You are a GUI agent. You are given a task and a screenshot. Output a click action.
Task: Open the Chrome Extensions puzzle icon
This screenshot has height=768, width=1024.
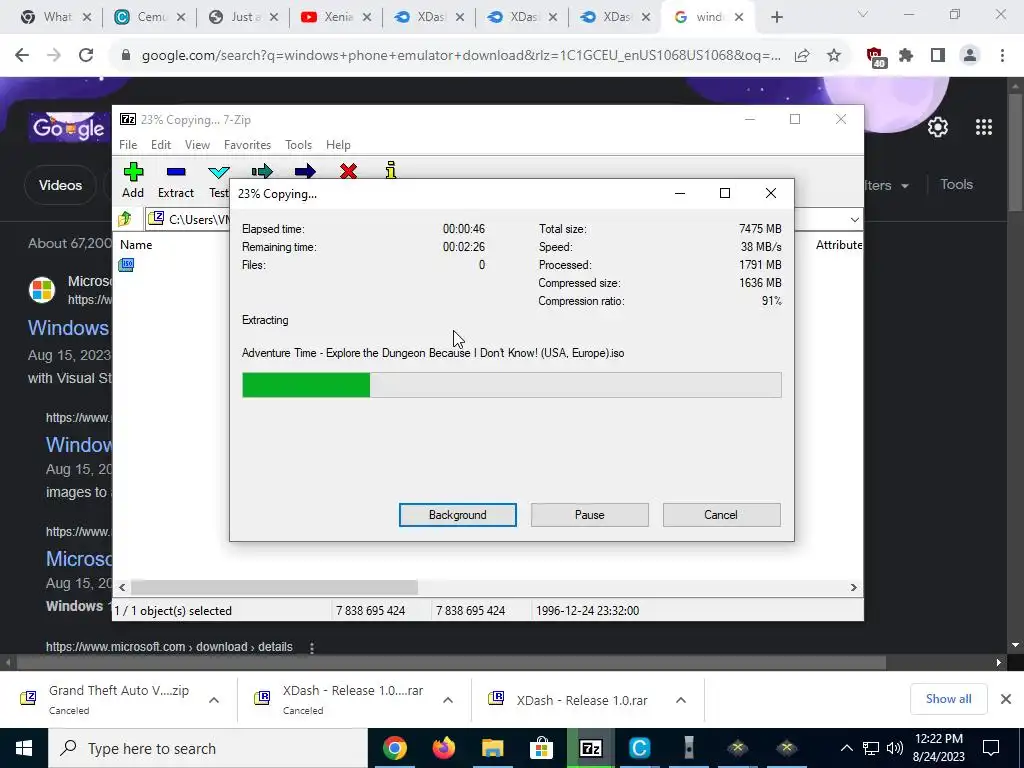906,56
